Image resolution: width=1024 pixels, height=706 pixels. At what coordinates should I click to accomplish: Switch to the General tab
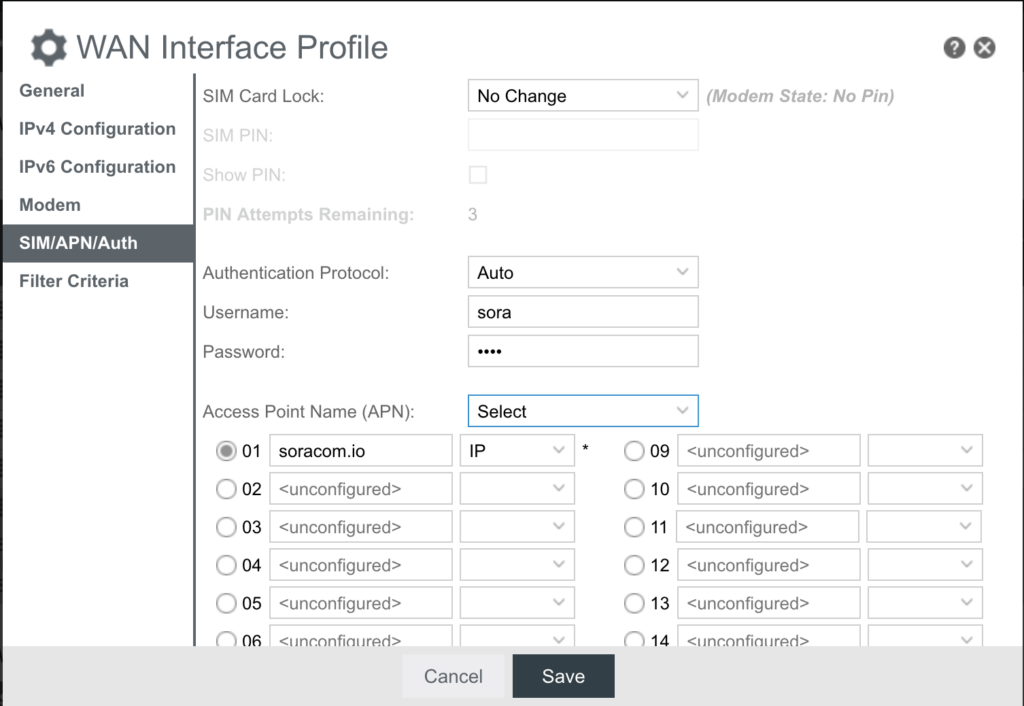tap(52, 91)
